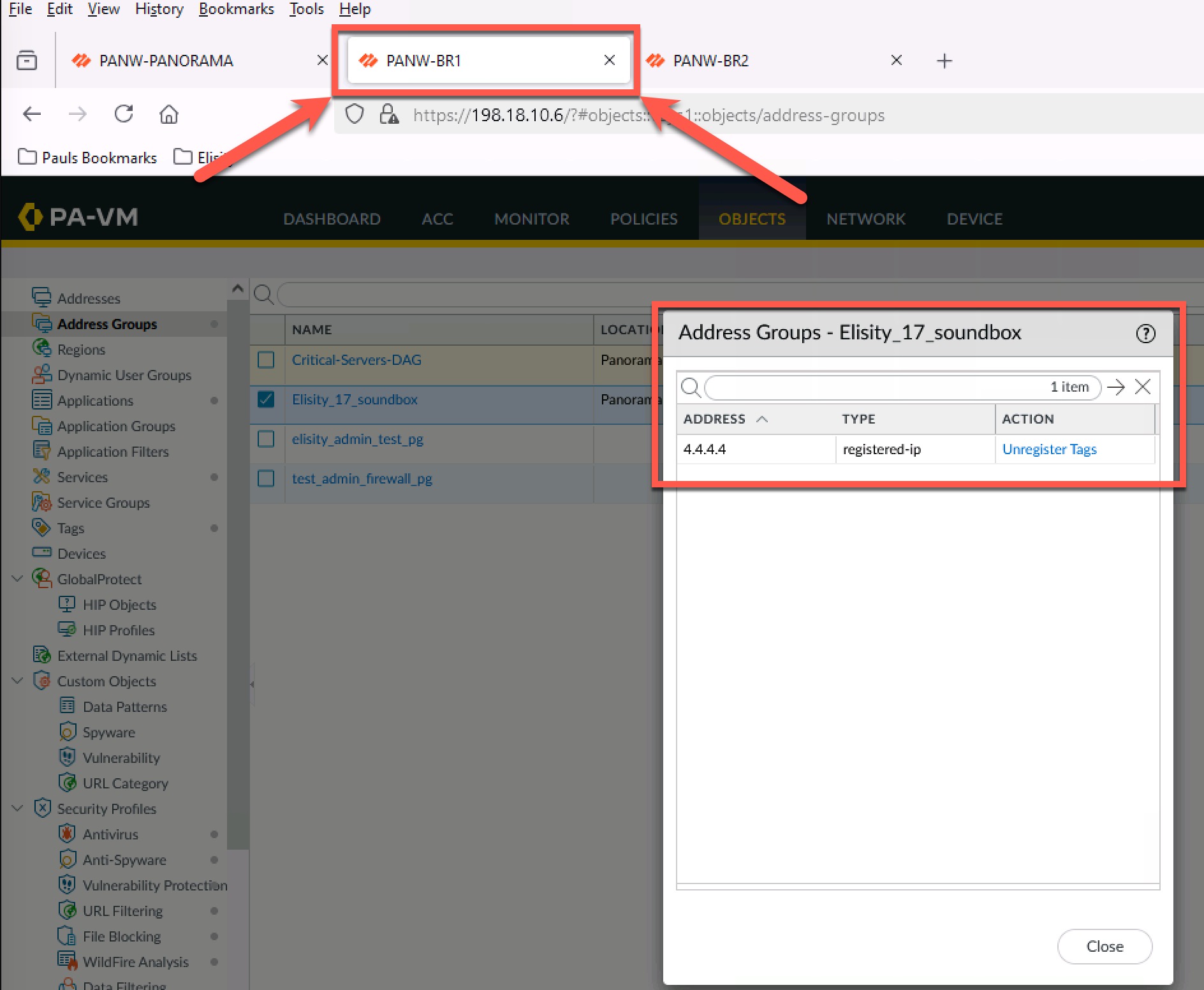Collapse the GlobalProtect tree node
This screenshot has width=1204, height=990.
click(x=18, y=579)
